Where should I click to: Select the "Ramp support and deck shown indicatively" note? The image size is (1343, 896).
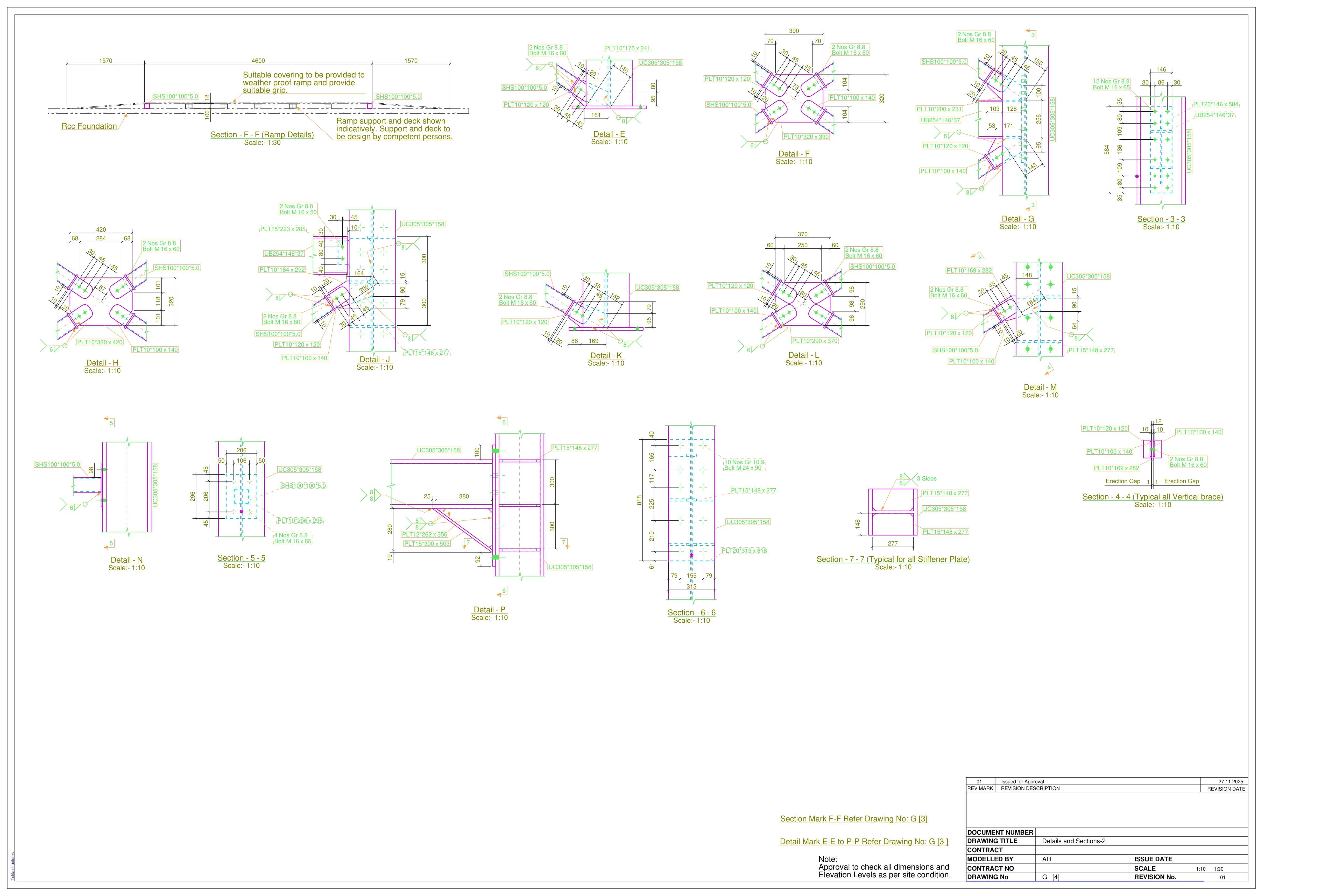(x=394, y=129)
